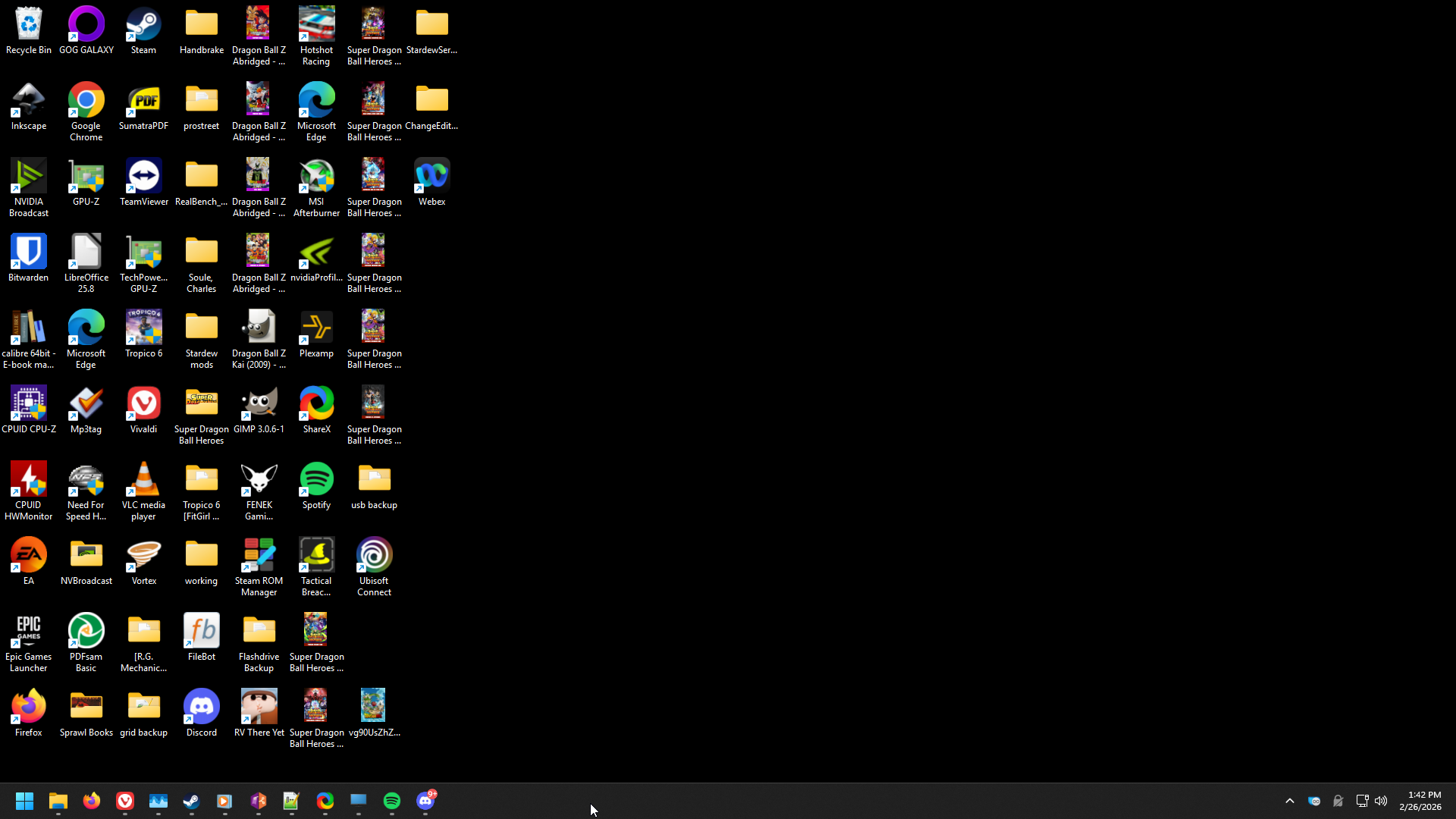
Task: Select the Tactical Breac... shortcut
Action: [316, 567]
